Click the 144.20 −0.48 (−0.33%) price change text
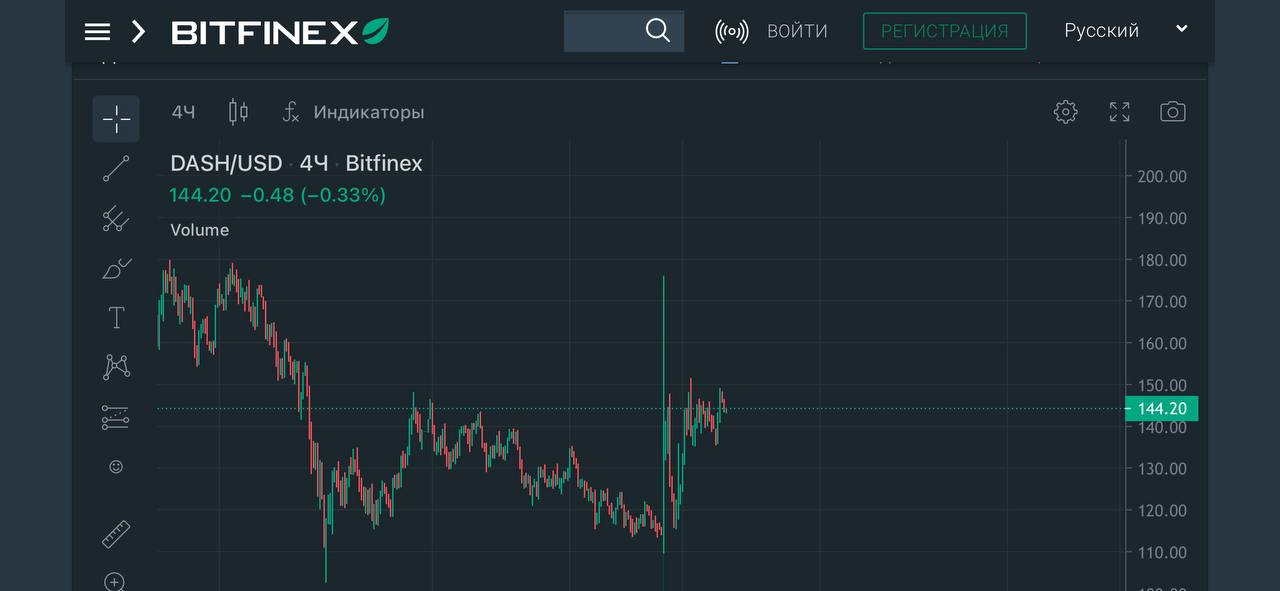1280x591 pixels. [277, 195]
